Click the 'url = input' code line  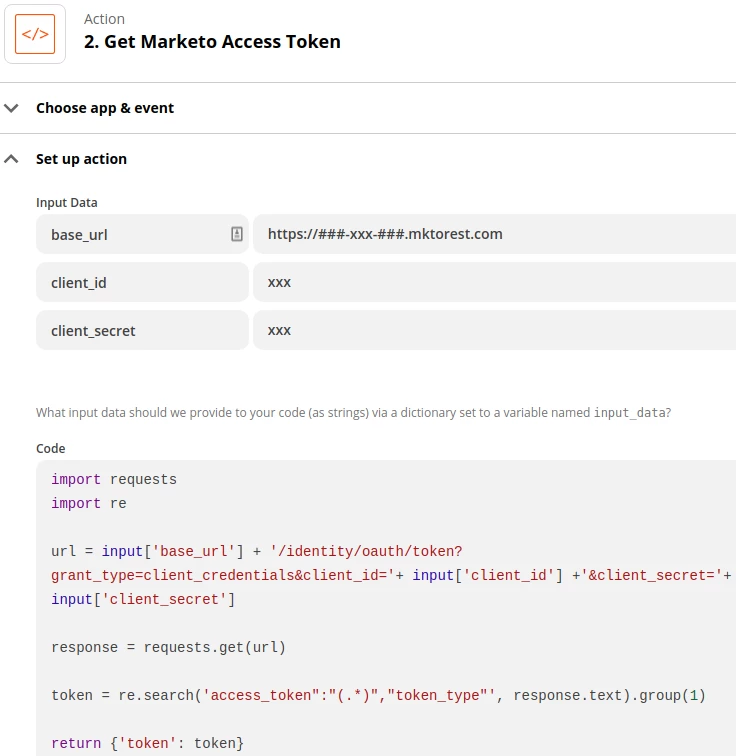[256, 551]
